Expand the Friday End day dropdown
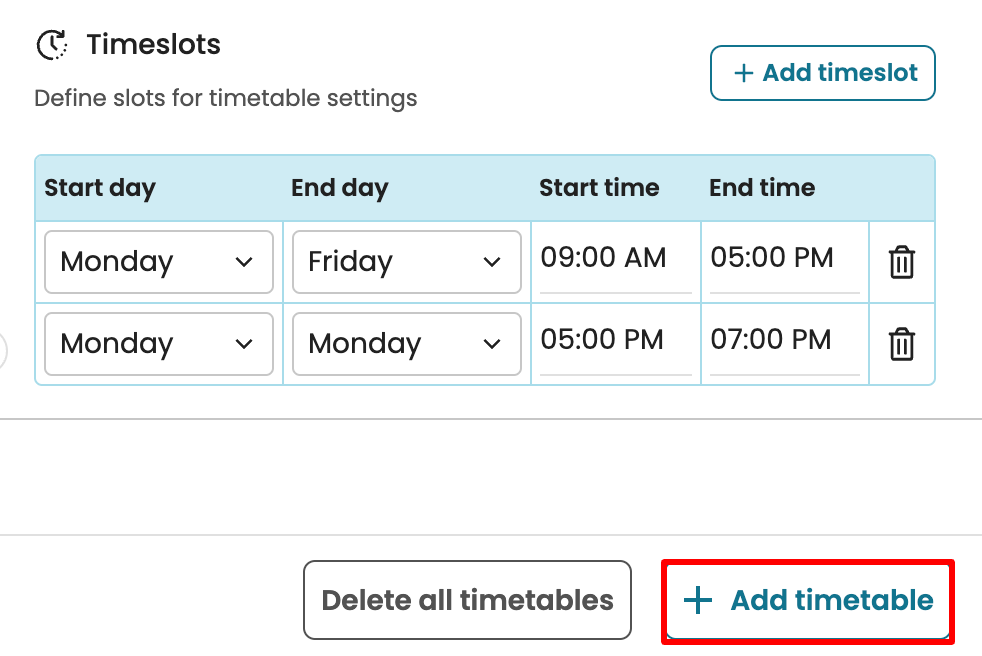This screenshot has height=656, width=982. 406,262
